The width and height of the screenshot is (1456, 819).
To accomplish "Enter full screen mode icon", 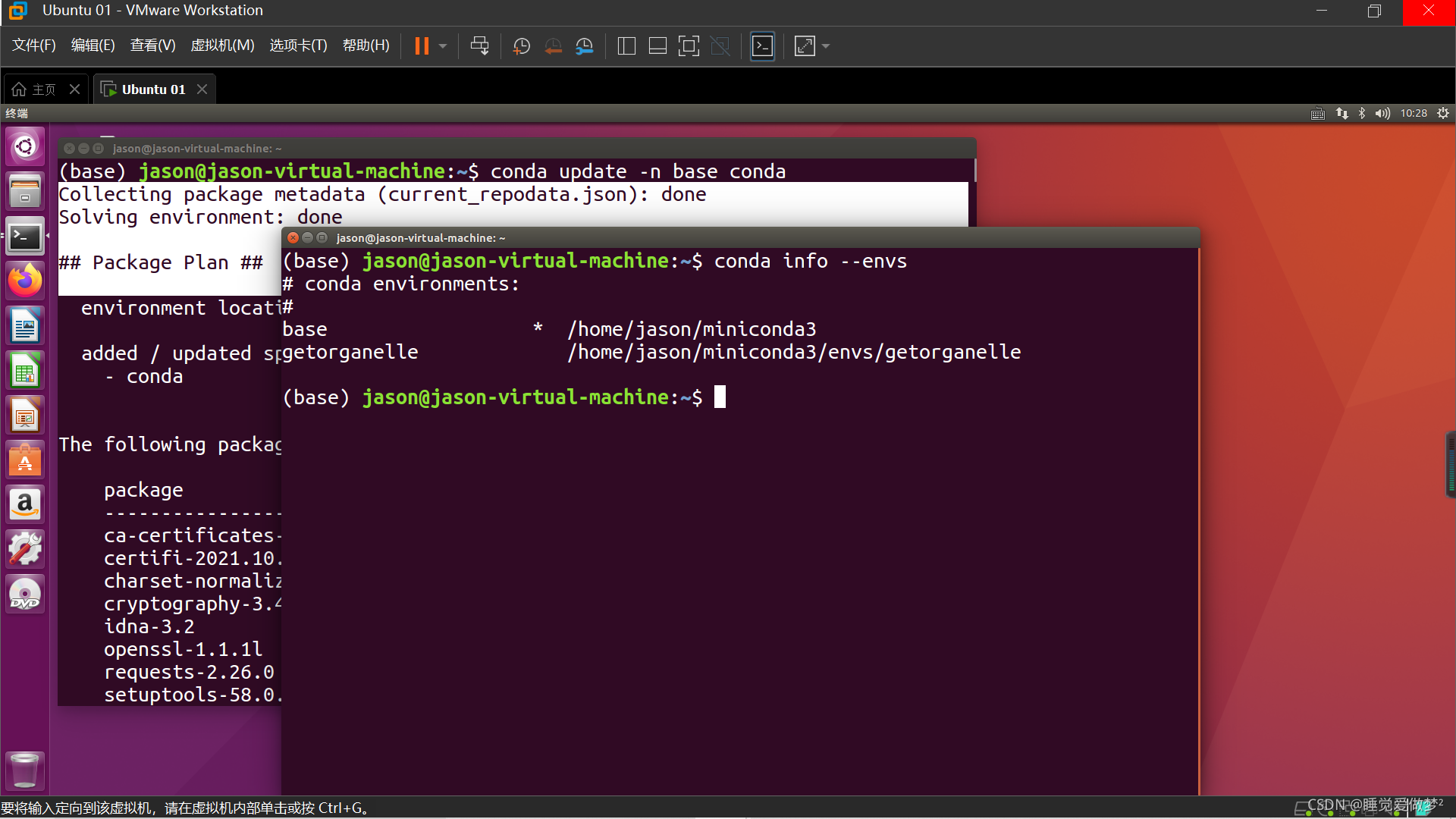I will pos(689,46).
